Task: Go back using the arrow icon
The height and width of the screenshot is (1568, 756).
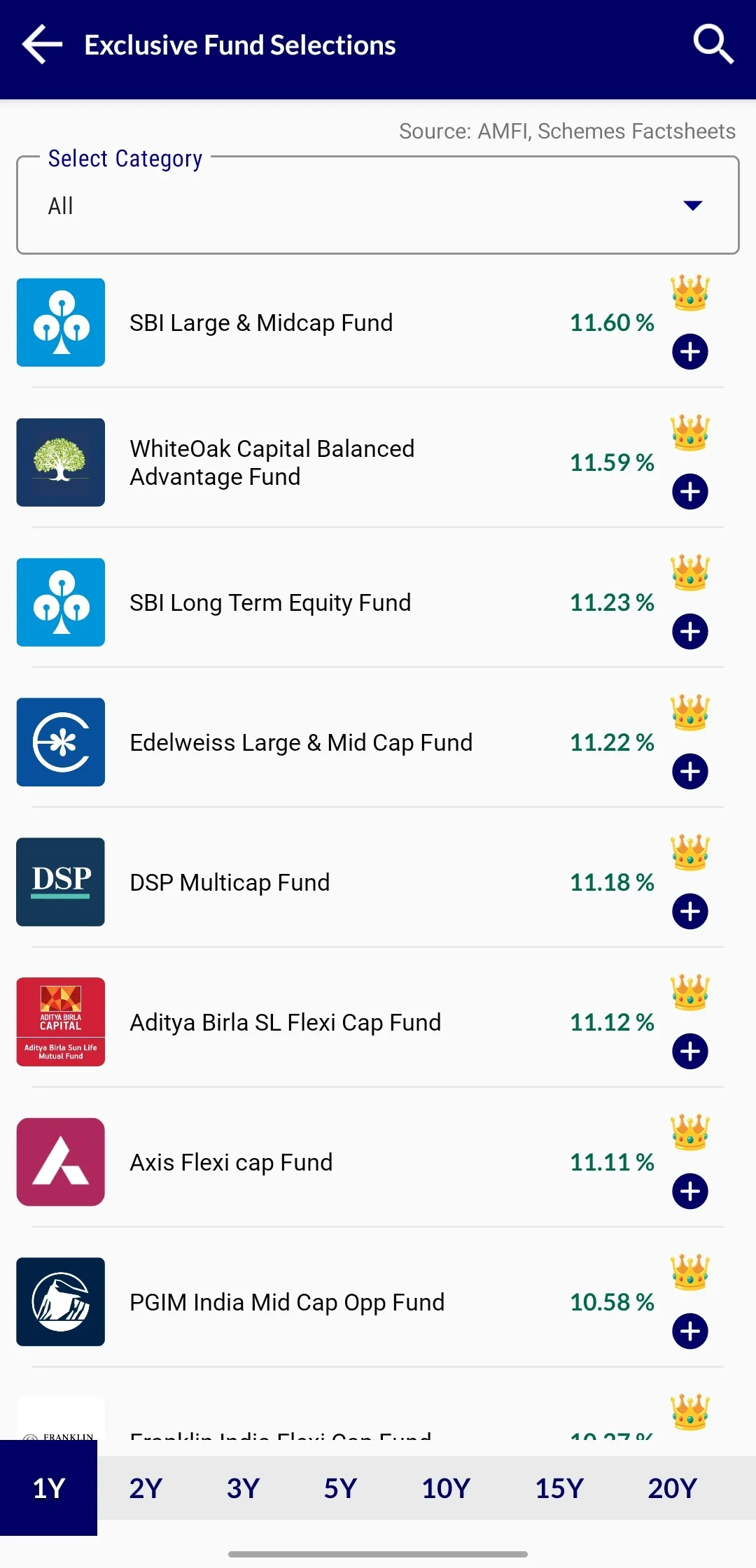Action: (x=43, y=45)
